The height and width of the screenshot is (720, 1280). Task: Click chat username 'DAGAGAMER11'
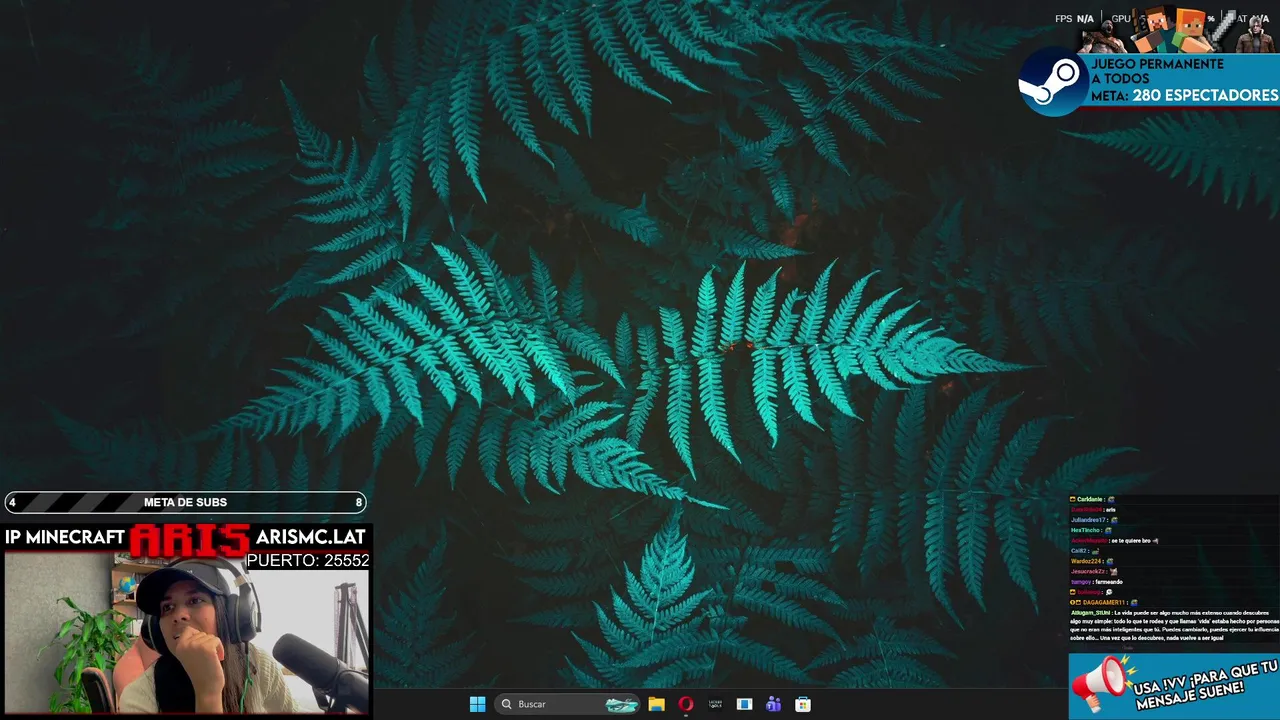point(1104,603)
